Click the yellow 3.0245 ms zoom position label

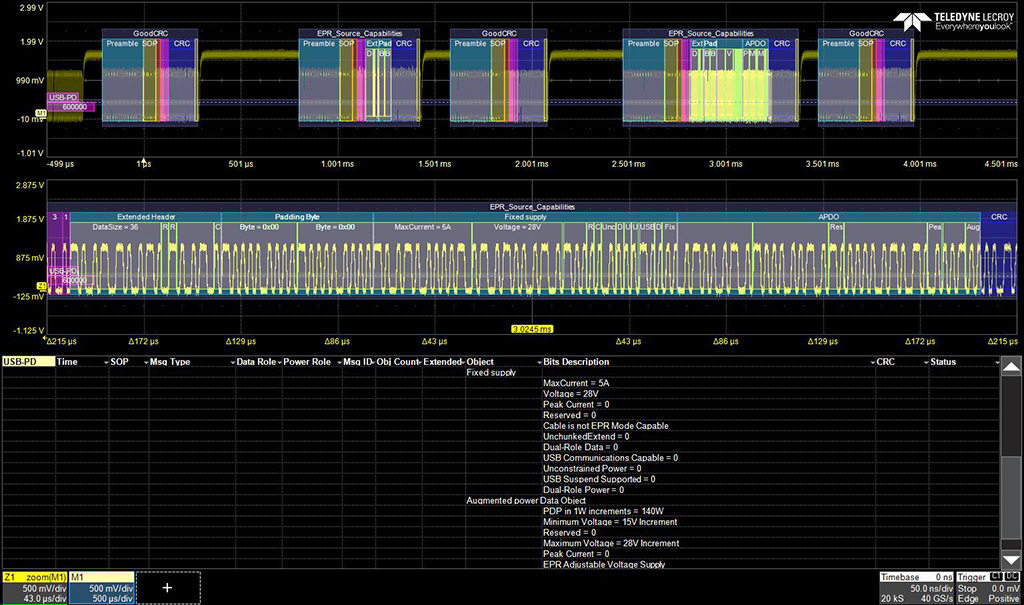(531, 328)
